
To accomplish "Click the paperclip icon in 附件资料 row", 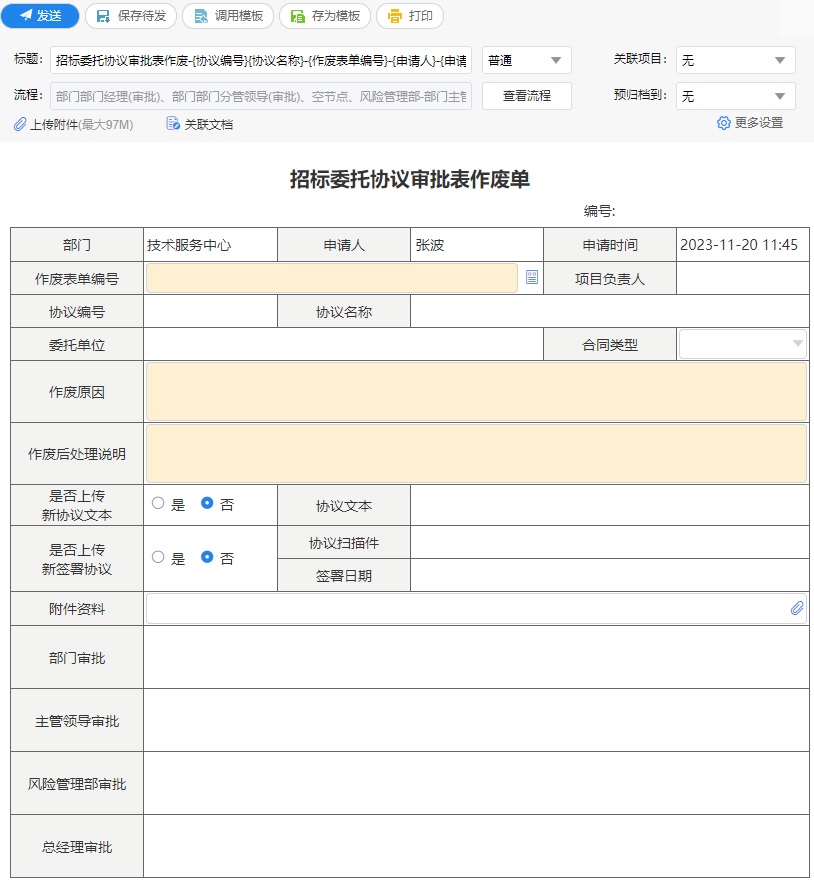I will point(797,608).
